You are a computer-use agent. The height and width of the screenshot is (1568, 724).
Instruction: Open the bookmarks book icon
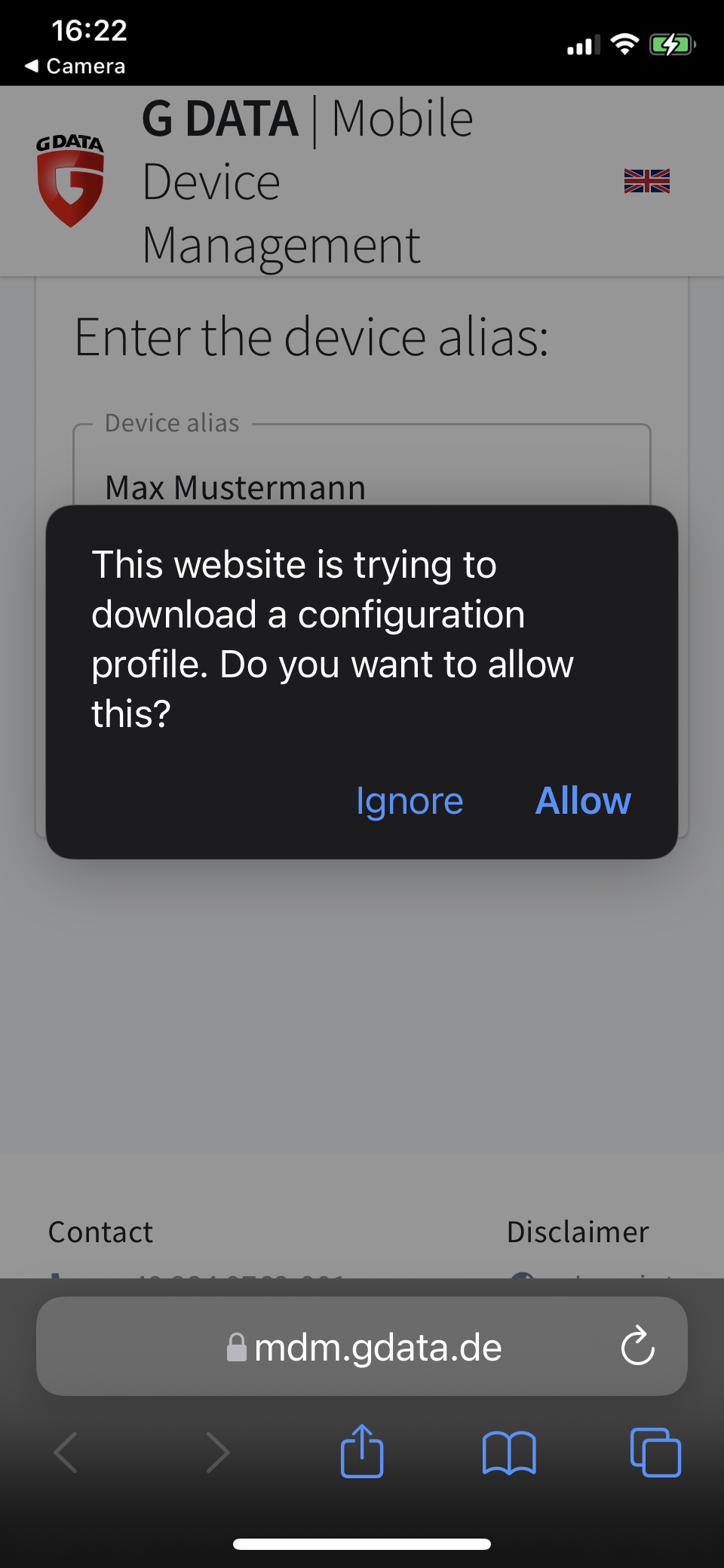coord(509,1453)
